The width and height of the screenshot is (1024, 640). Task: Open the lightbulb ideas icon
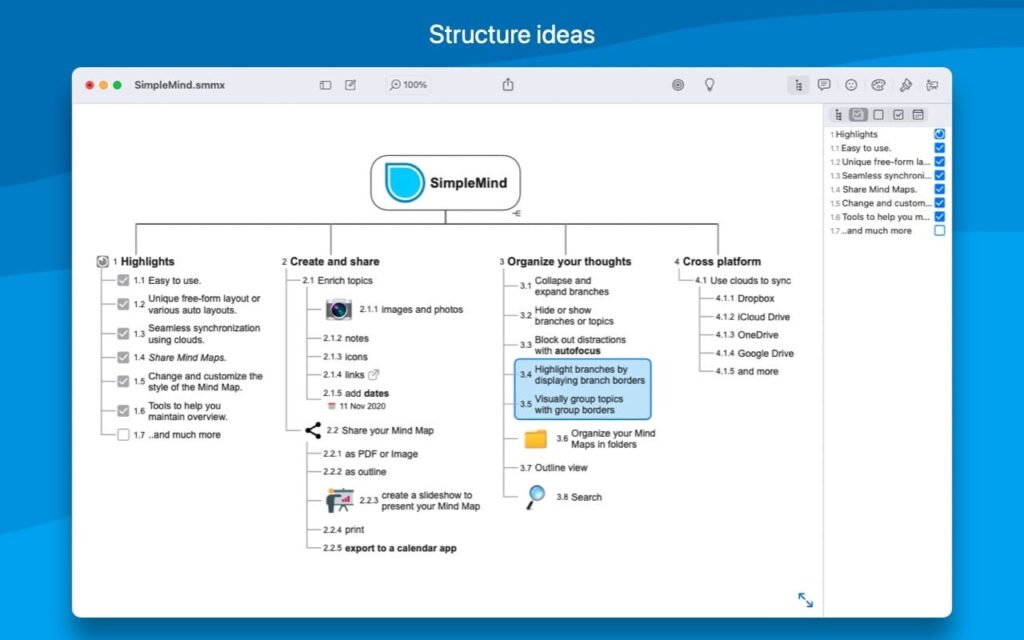coord(710,85)
